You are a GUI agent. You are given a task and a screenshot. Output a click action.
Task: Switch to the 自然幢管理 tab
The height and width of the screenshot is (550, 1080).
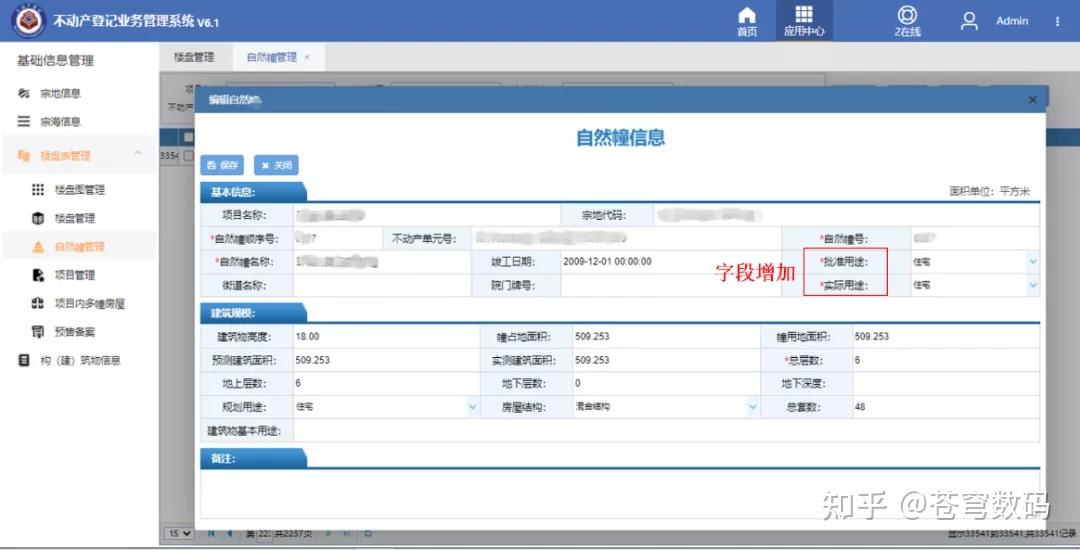click(x=272, y=57)
